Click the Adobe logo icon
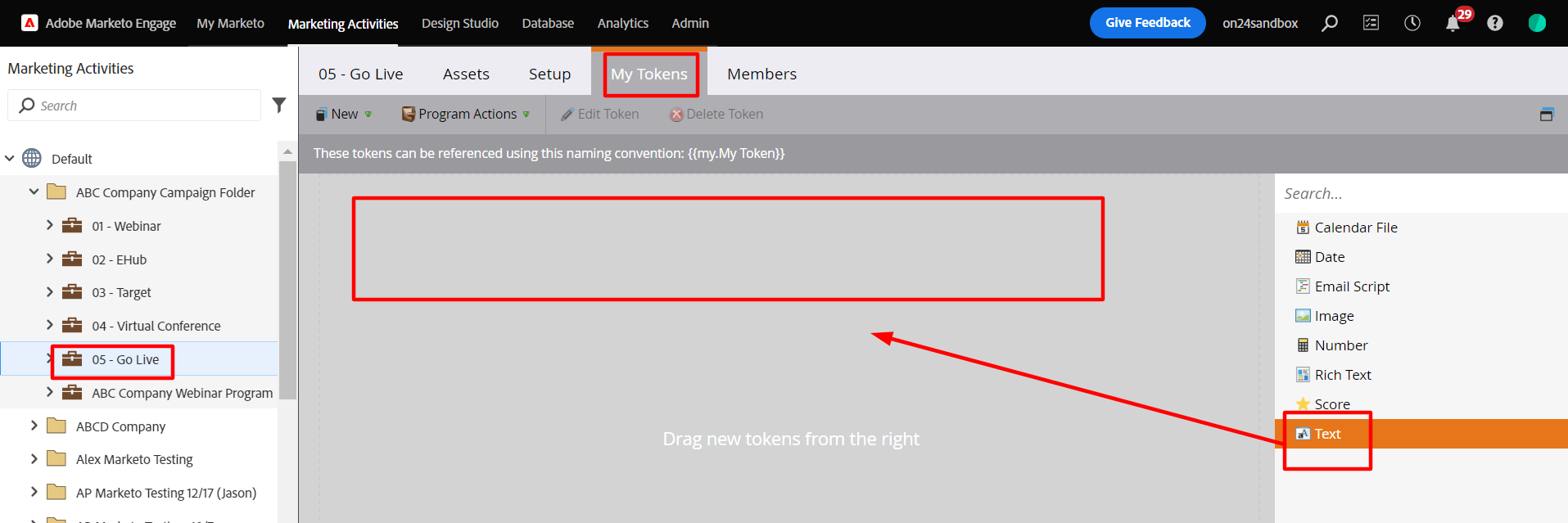1568x523 pixels. [29, 23]
